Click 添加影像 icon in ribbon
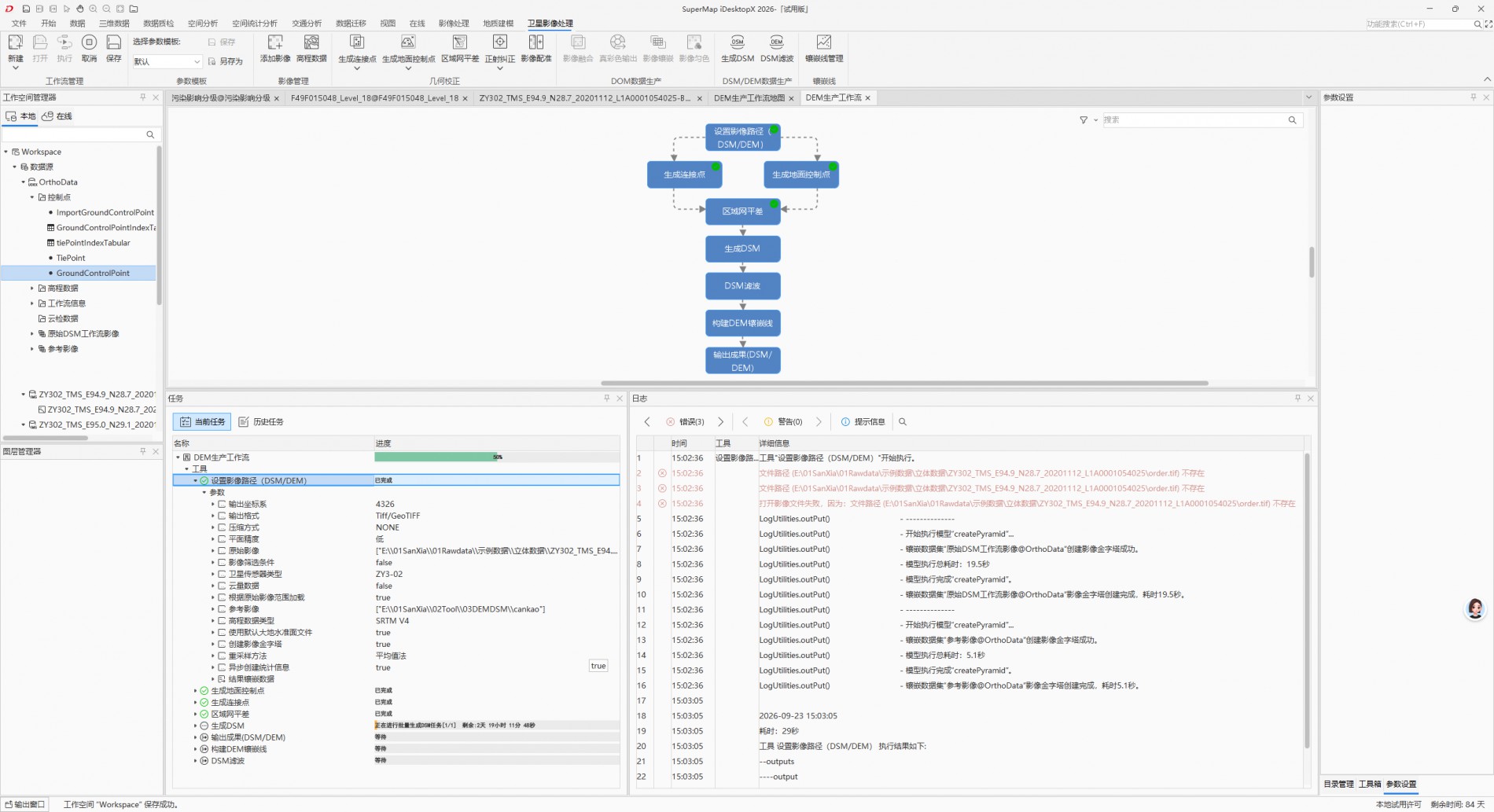1494x812 pixels. click(275, 48)
